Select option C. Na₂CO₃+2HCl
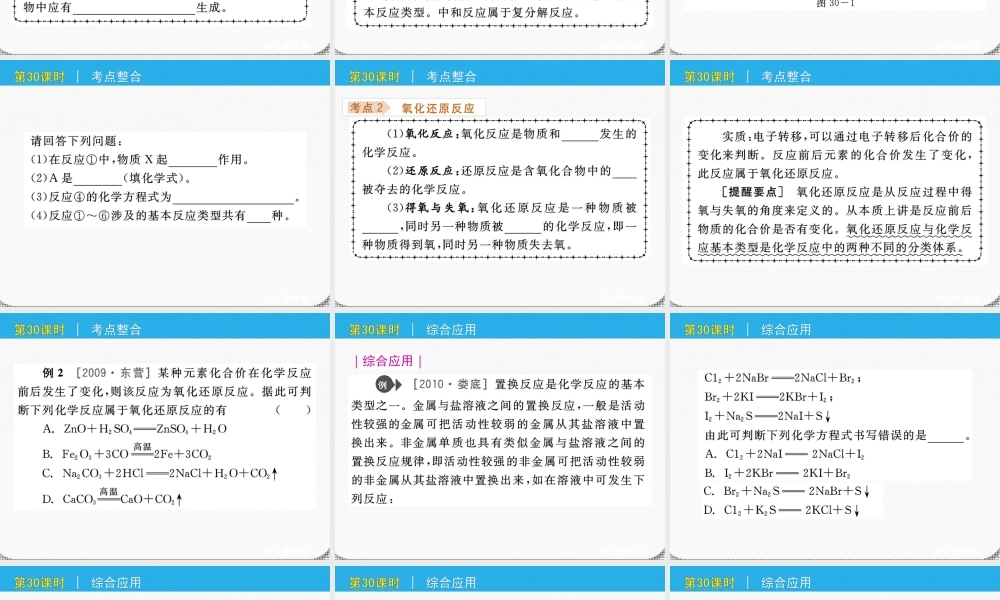1000x600 pixels. pyautogui.click(x=160, y=473)
